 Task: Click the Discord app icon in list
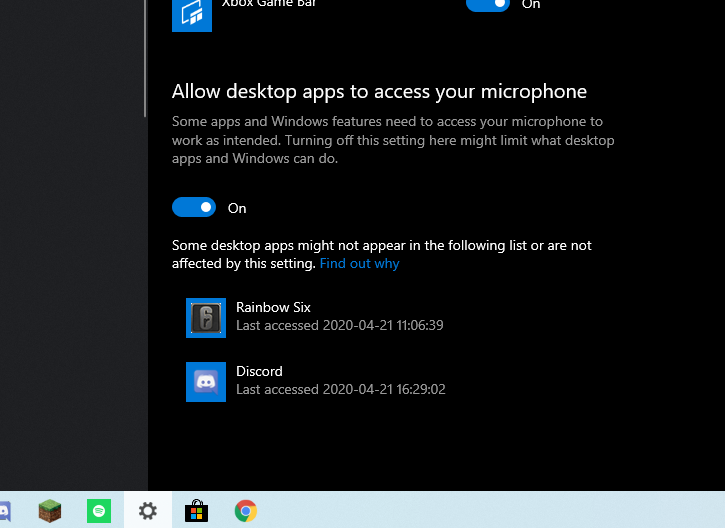[206, 382]
